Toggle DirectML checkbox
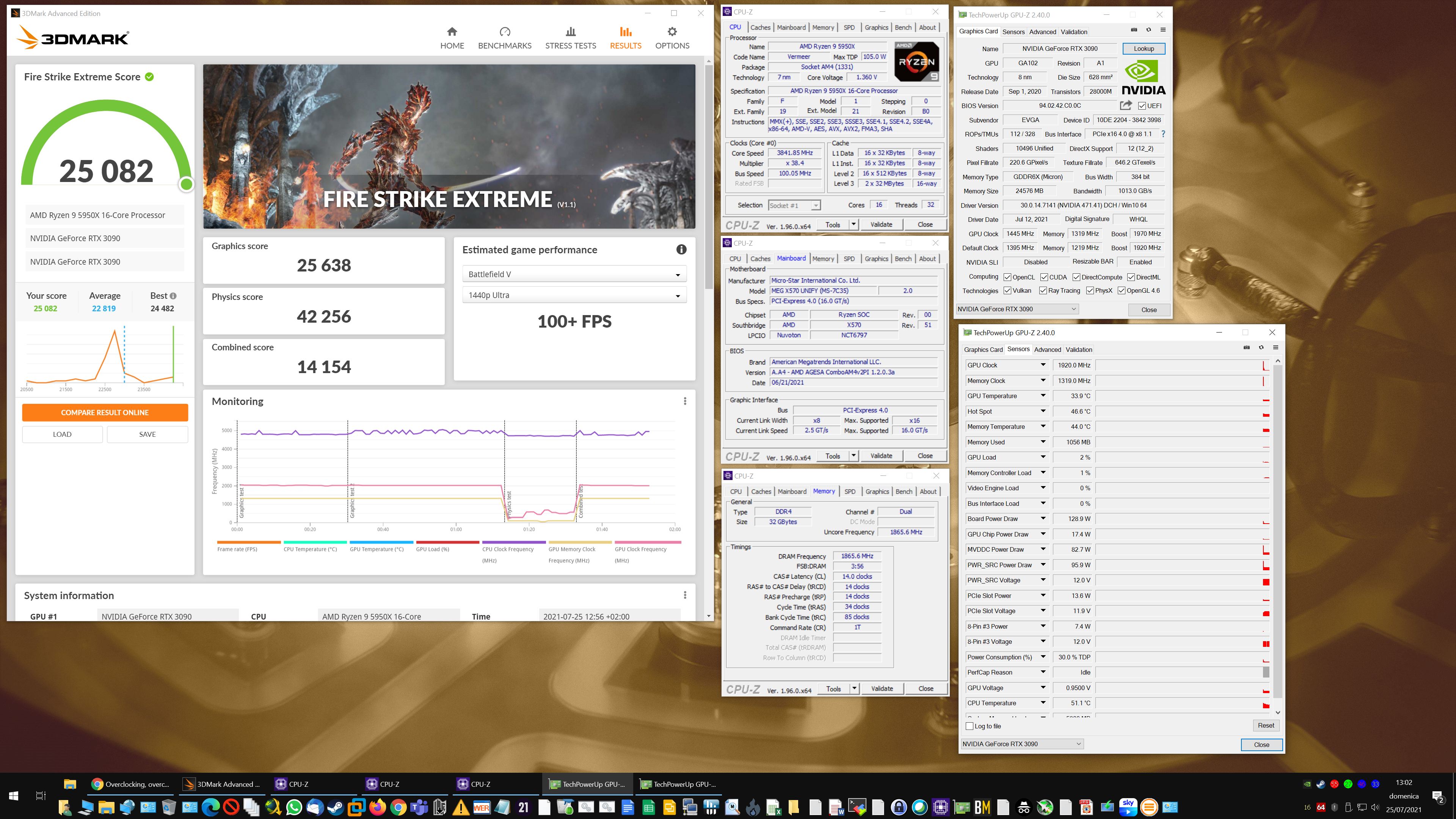The height and width of the screenshot is (819, 1456). (x=1130, y=277)
